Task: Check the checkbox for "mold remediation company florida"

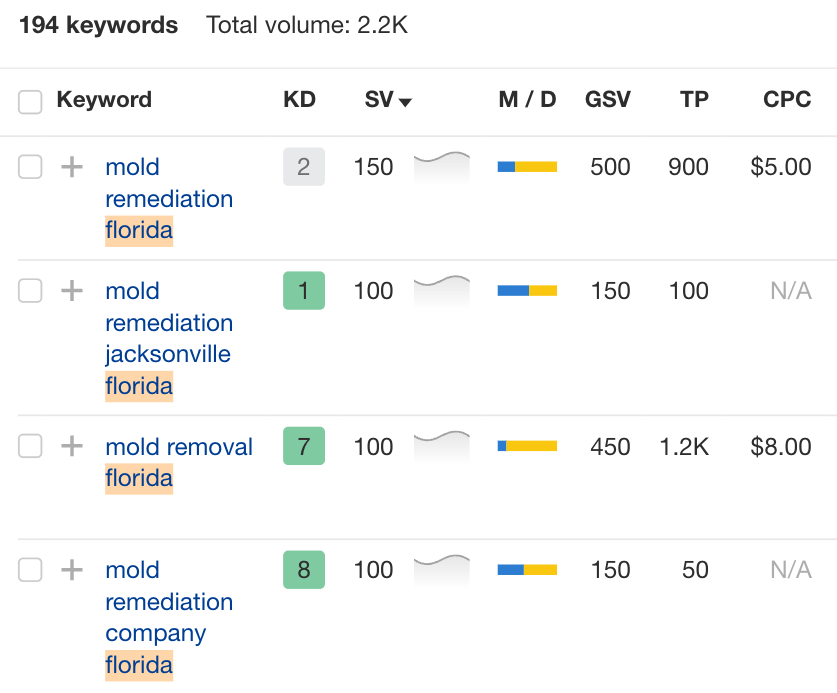Action: [x=30, y=570]
